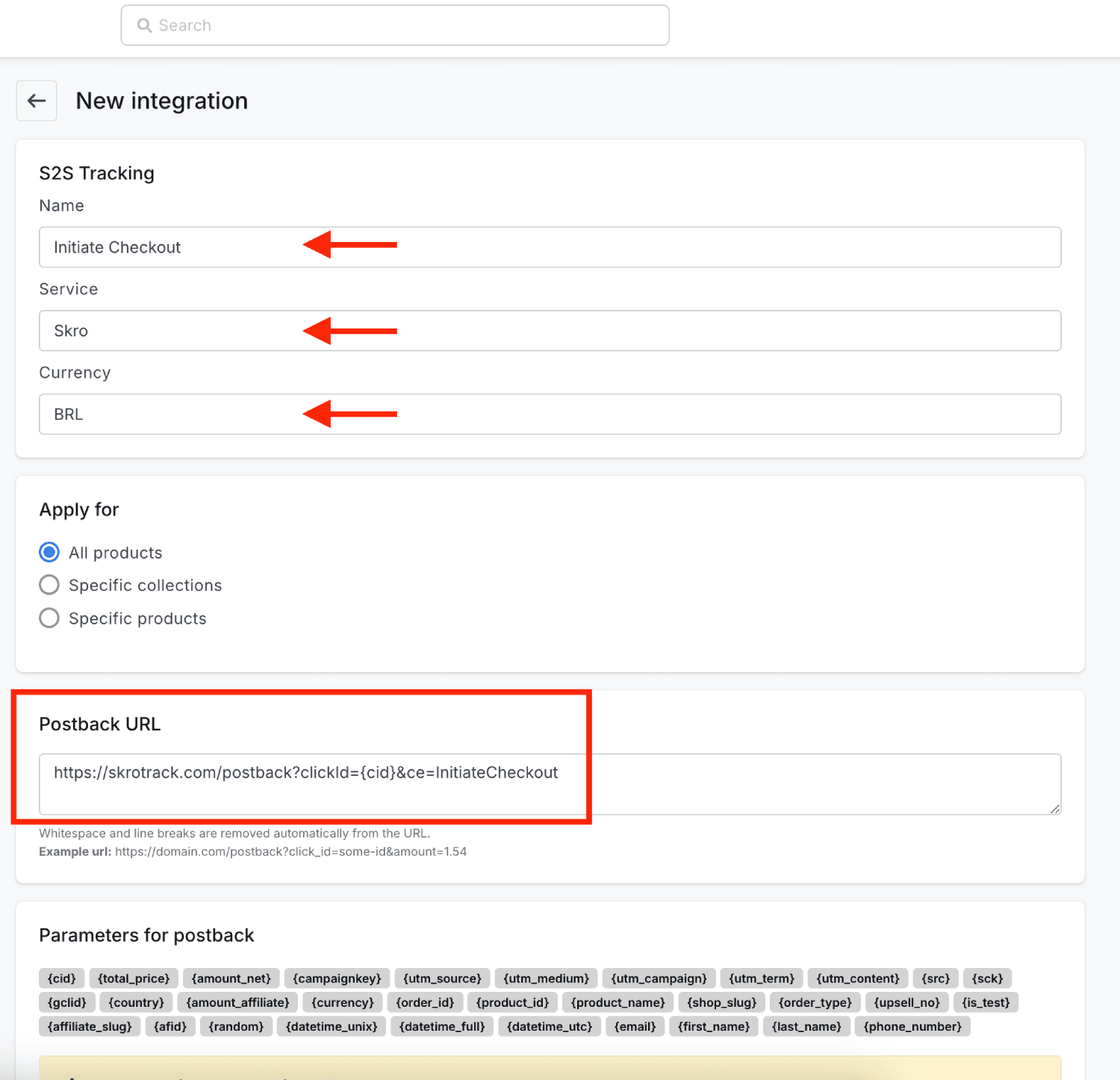Viewport: 1120px width, 1080px height.
Task: Click the search magnifier icon
Action: (x=144, y=25)
